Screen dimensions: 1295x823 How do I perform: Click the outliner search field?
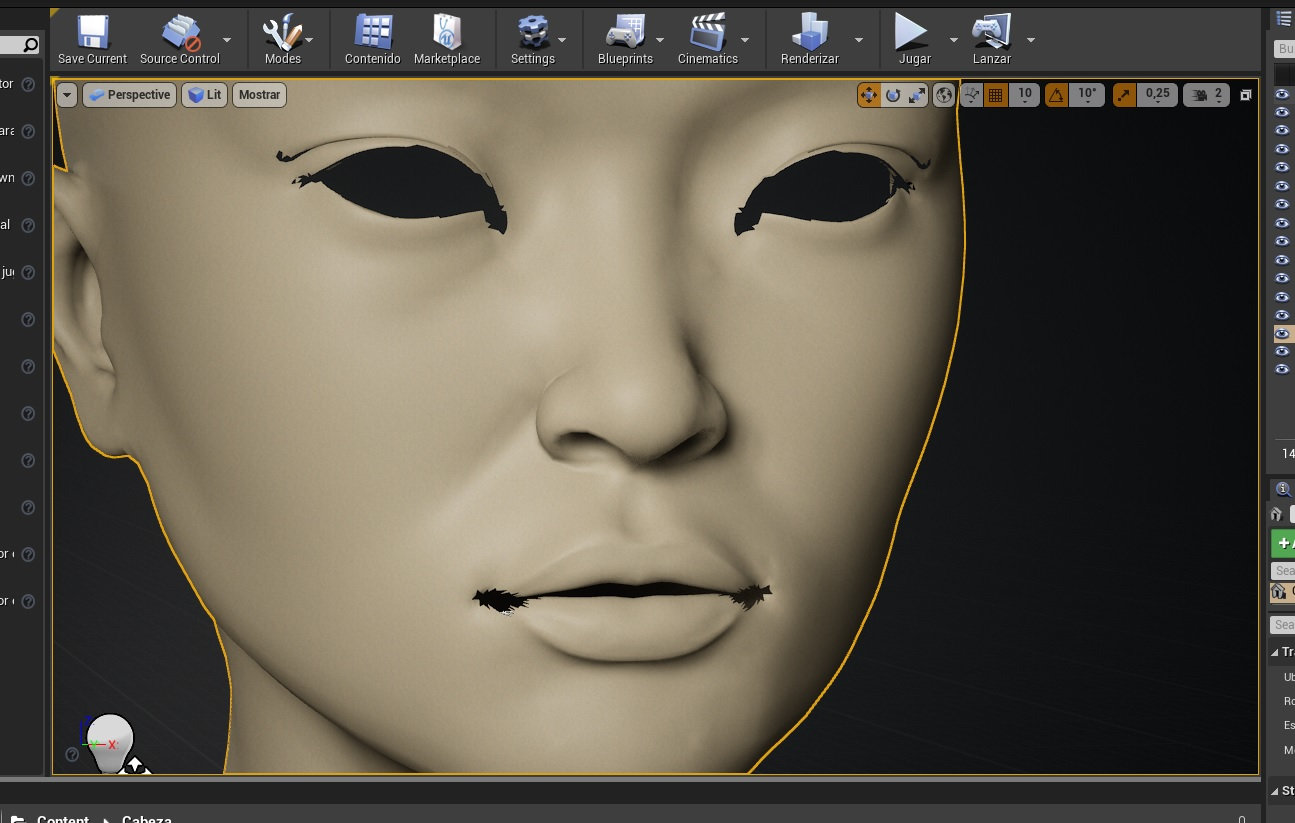pos(1284,48)
